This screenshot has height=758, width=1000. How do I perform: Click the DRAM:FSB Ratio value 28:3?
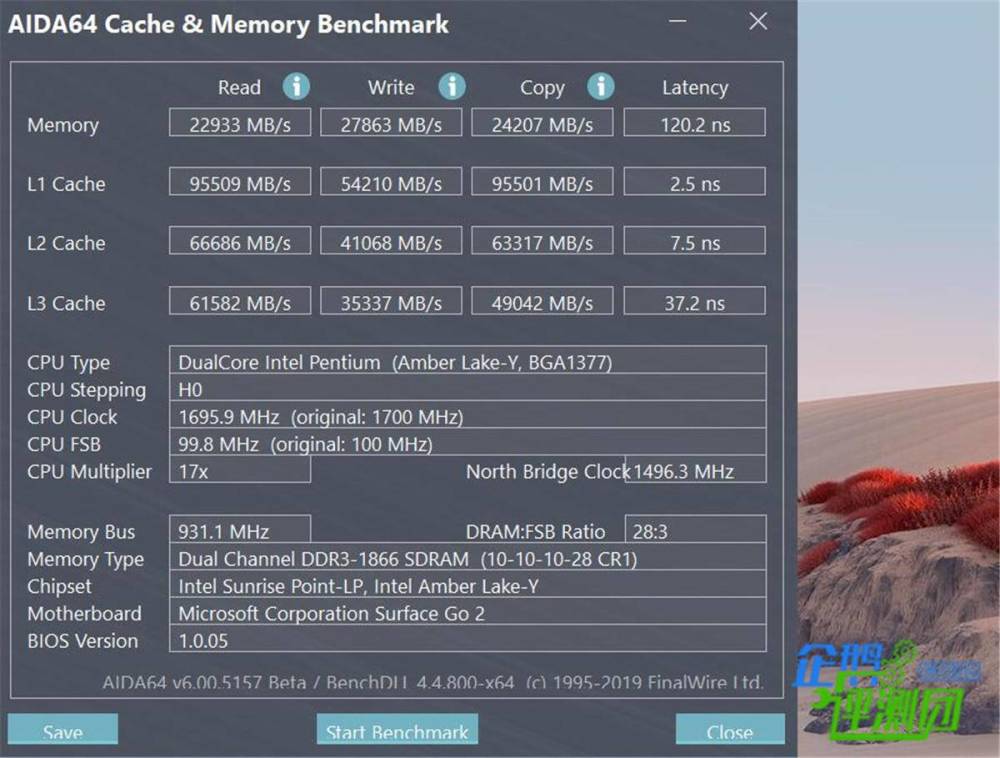click(x=695, y=530)
